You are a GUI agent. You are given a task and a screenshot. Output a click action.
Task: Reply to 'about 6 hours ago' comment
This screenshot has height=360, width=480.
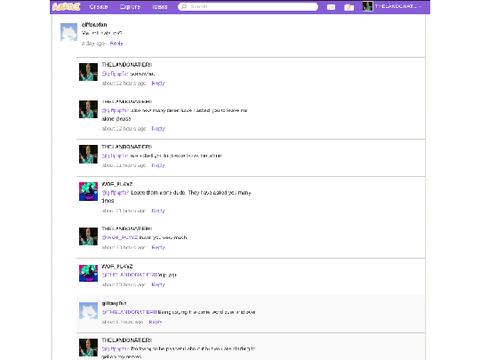tap(155, 322)
